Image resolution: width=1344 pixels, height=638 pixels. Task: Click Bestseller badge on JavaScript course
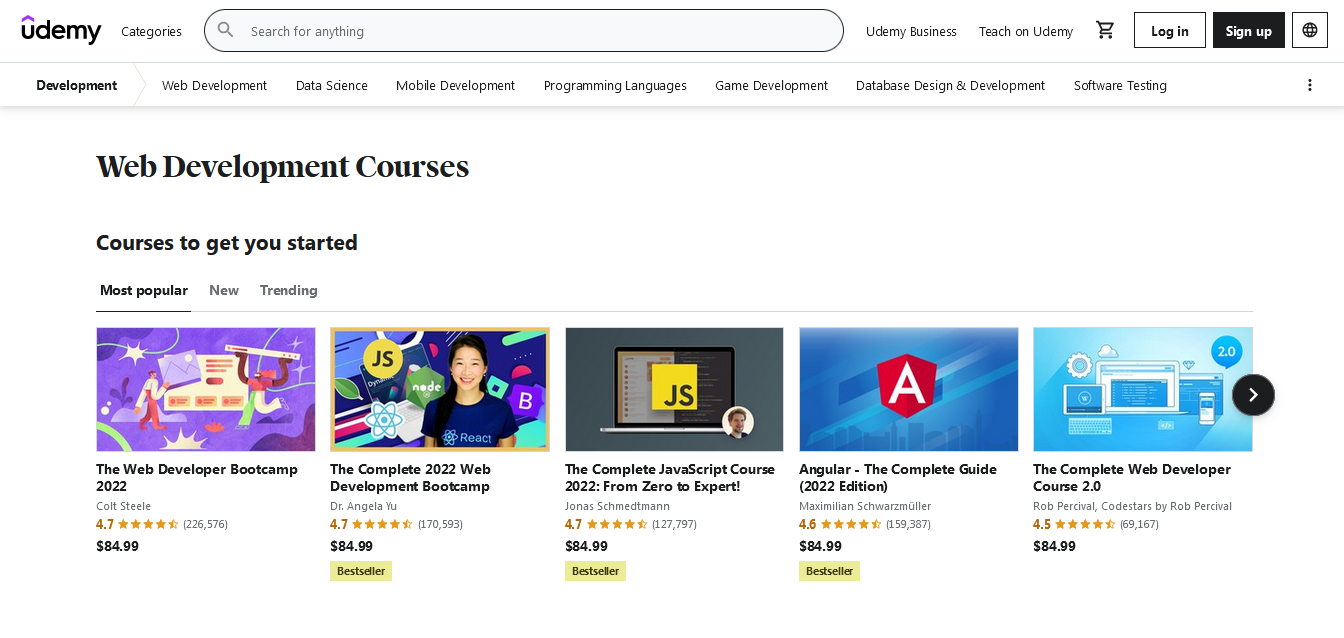[595, 571]
